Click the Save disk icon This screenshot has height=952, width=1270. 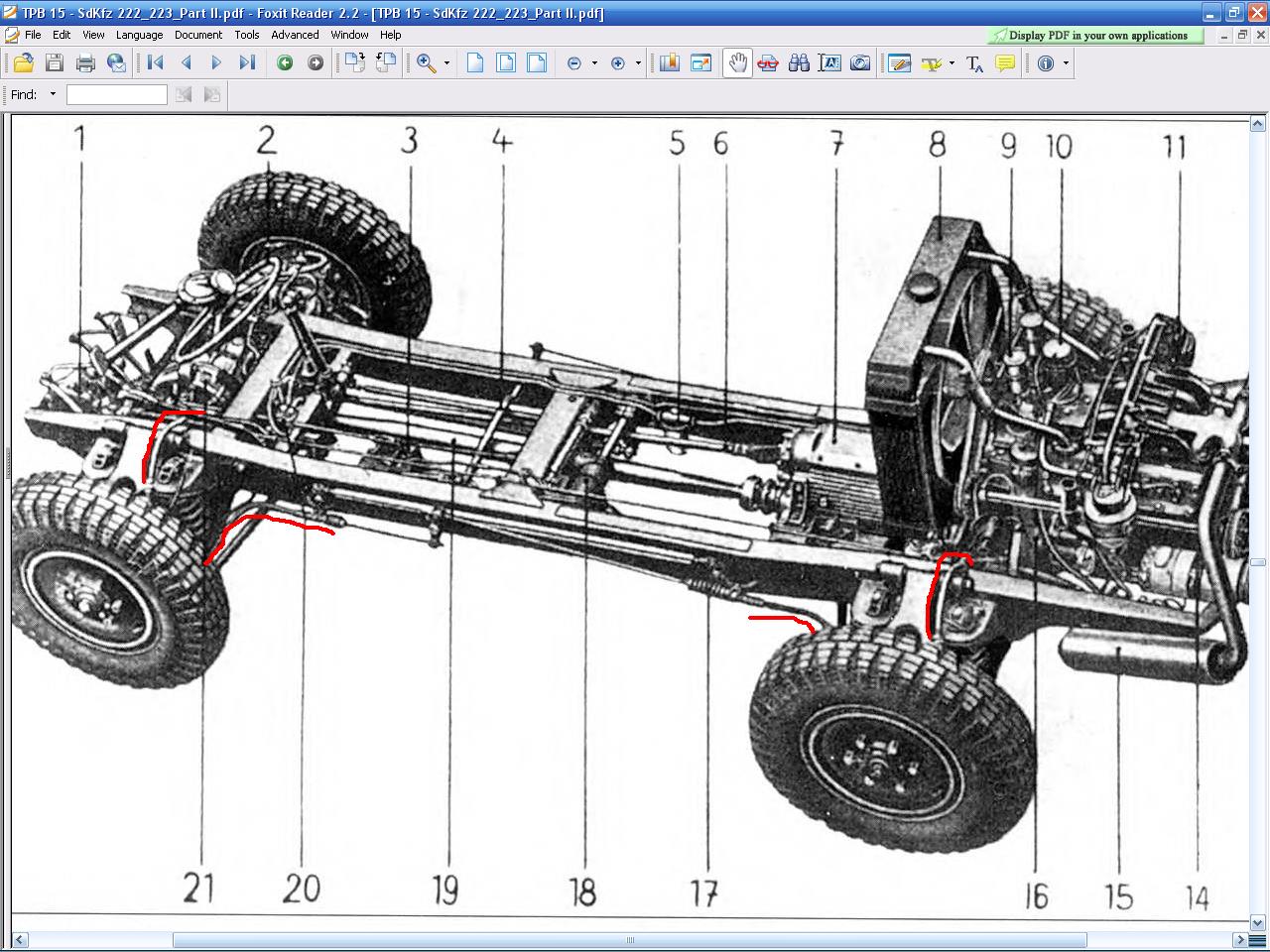coord(55,63)
